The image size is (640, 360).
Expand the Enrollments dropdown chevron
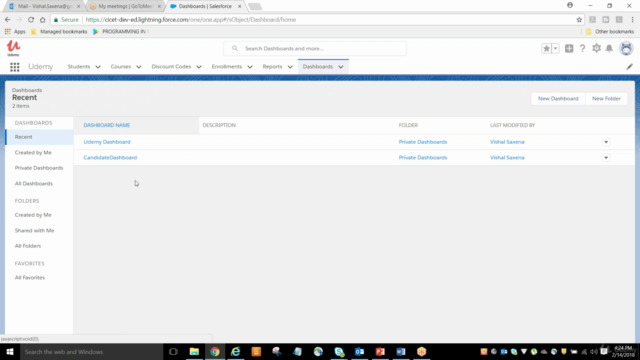(x=250, y=67)
